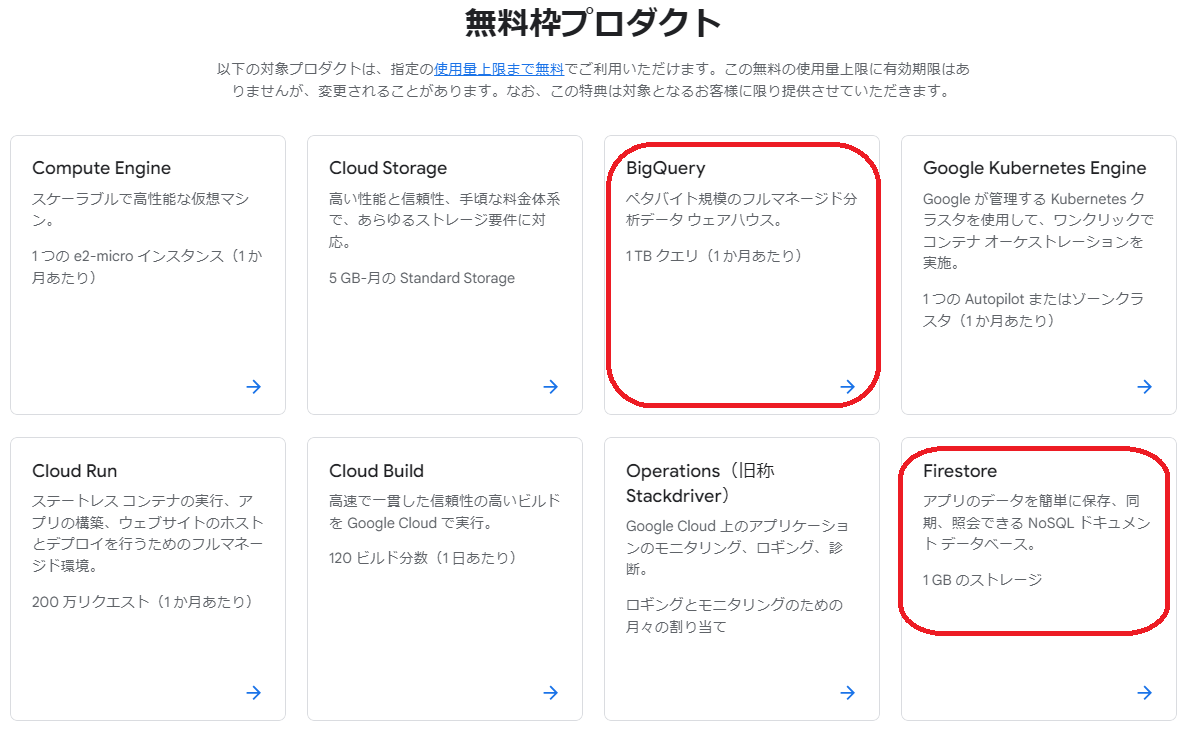Open the Cloud Storage card title
This screenshot has height=732, width=1191.
tap(387, 168)
